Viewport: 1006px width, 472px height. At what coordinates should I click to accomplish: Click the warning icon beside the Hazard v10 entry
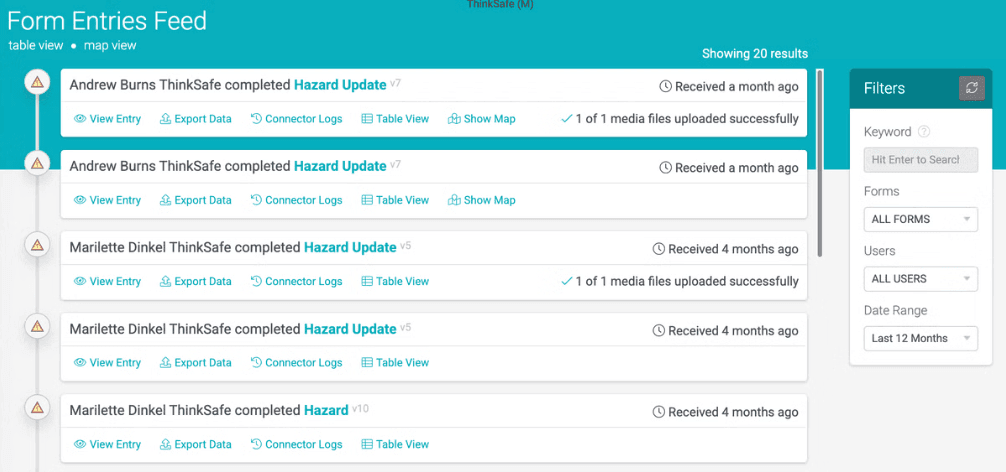coord(37,407)
